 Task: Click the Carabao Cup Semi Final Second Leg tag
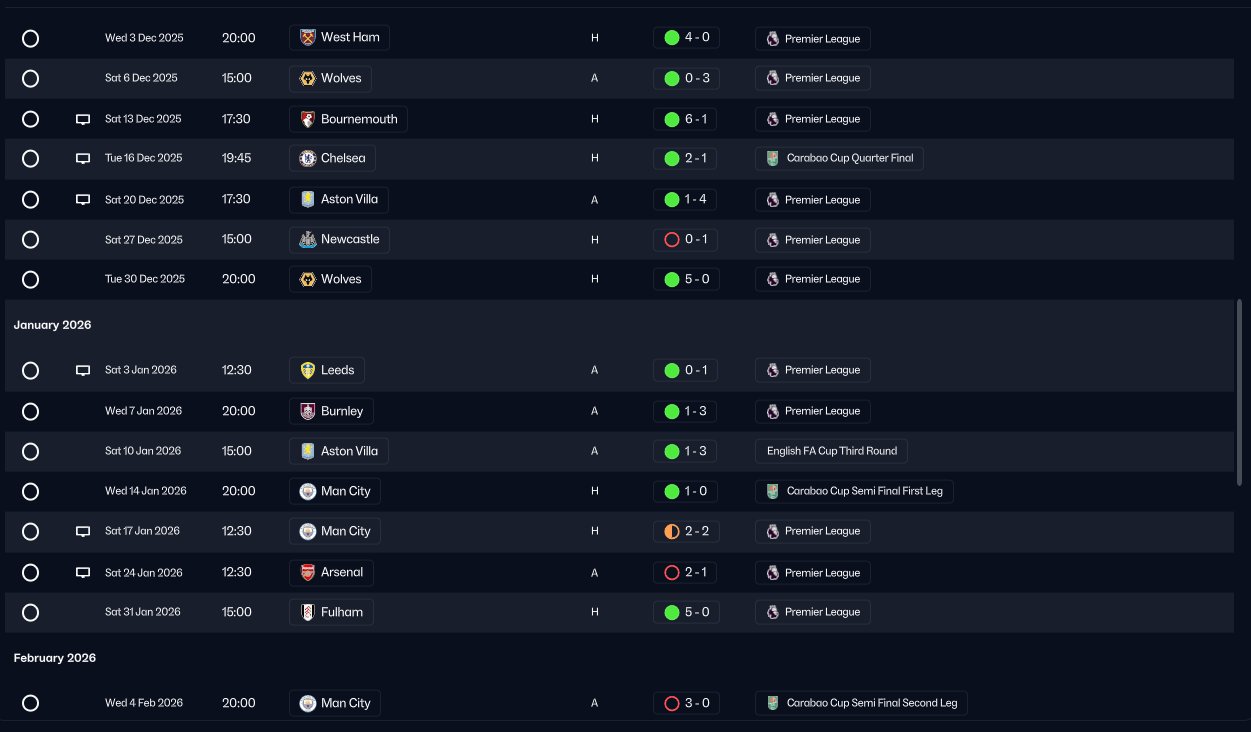coord(861,703)
